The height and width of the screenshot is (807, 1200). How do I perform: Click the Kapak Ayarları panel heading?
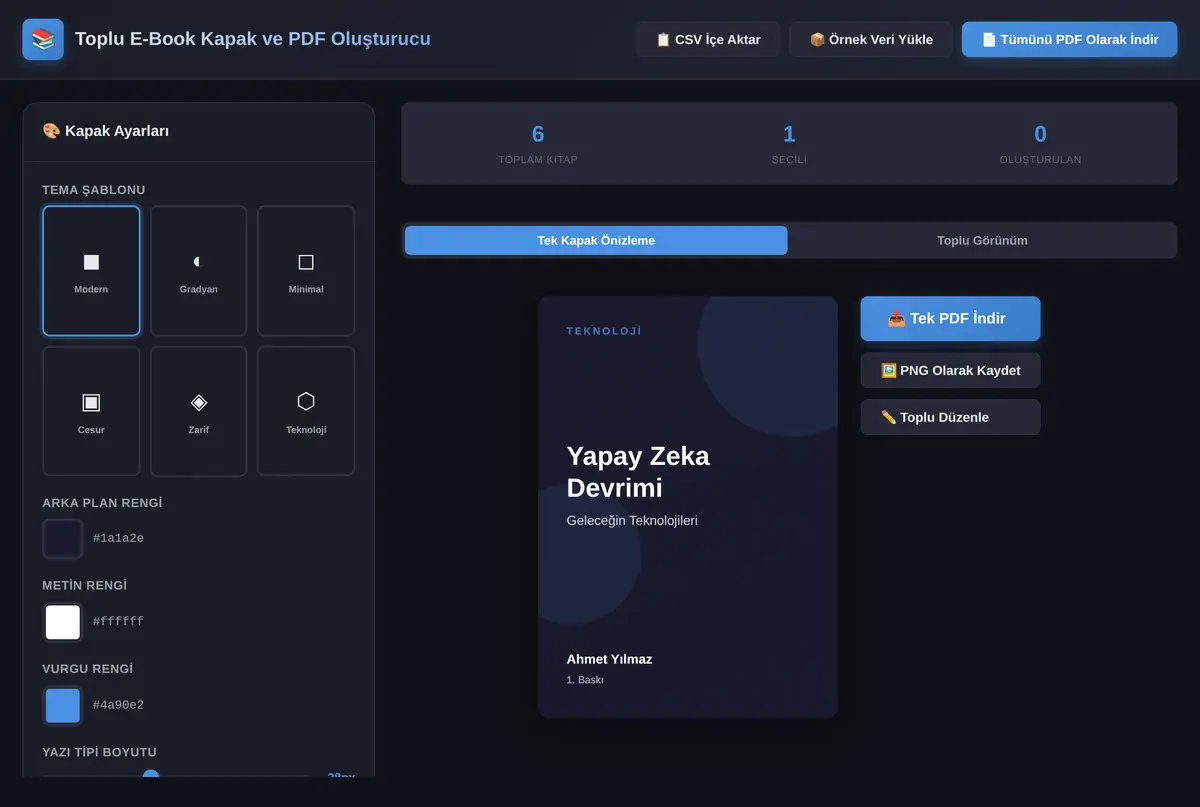pyautogui.click(x=105, y=131)
